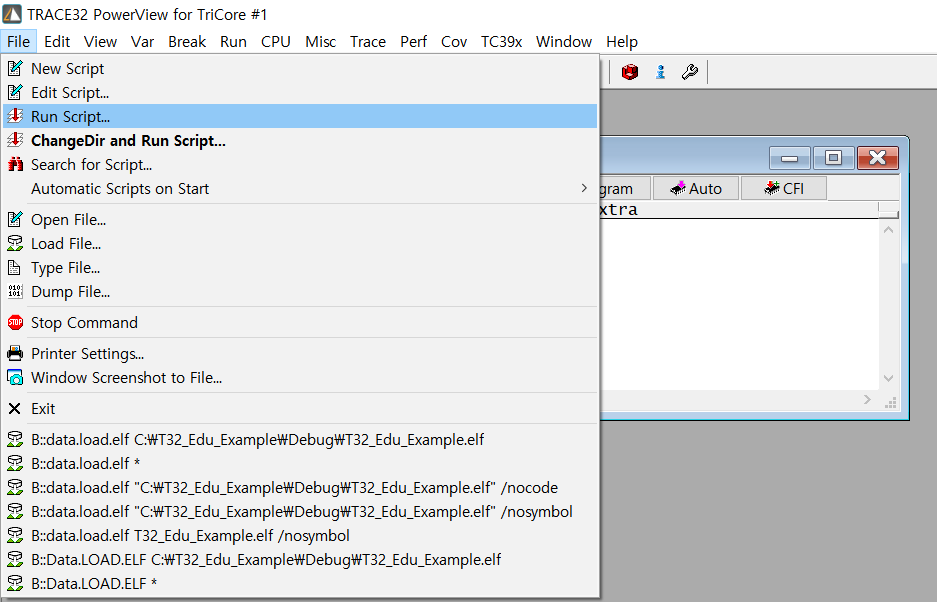Click the blue info icon in the toolbar
Viewport: 937px width, 602px height.
click(660, 72)
